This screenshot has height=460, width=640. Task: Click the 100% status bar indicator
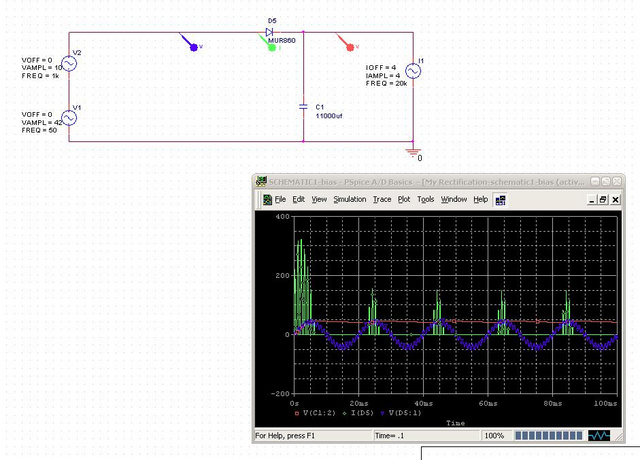494,436
